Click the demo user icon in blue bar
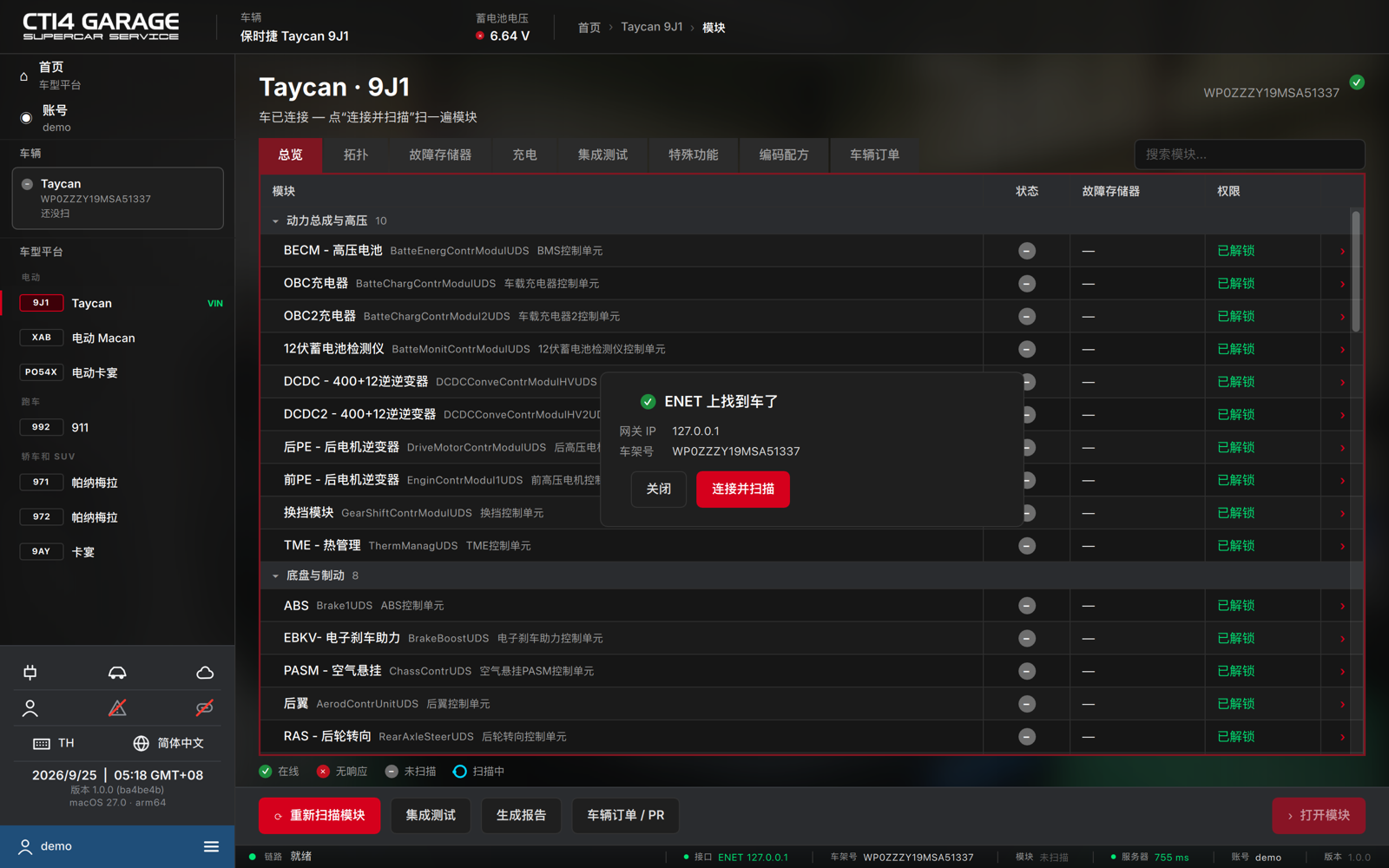Screen dimensions: 1389x868 click(25, 846)
